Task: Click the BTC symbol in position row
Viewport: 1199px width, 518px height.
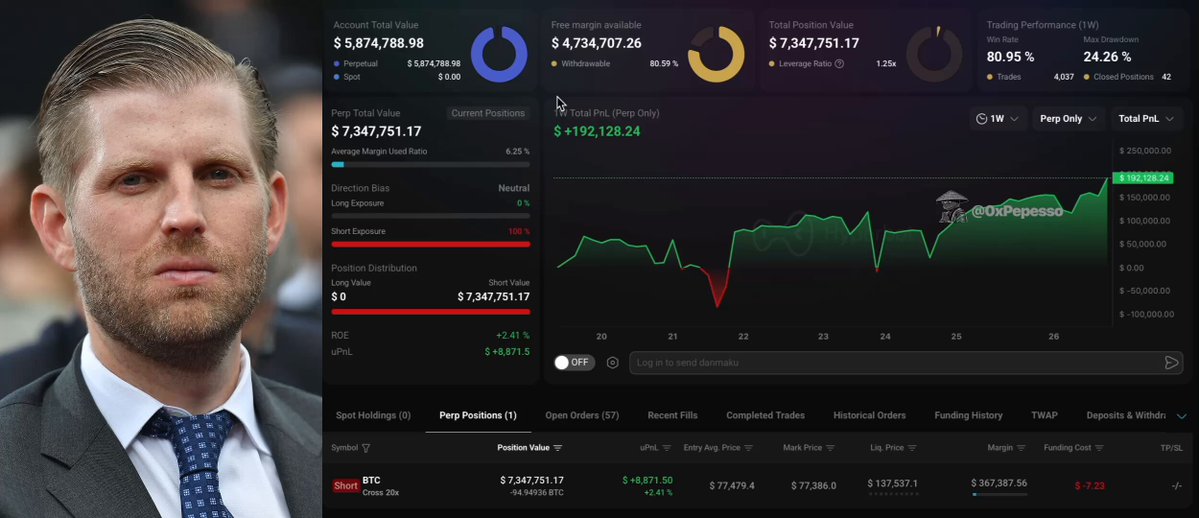Action: [x=372, y=481]
